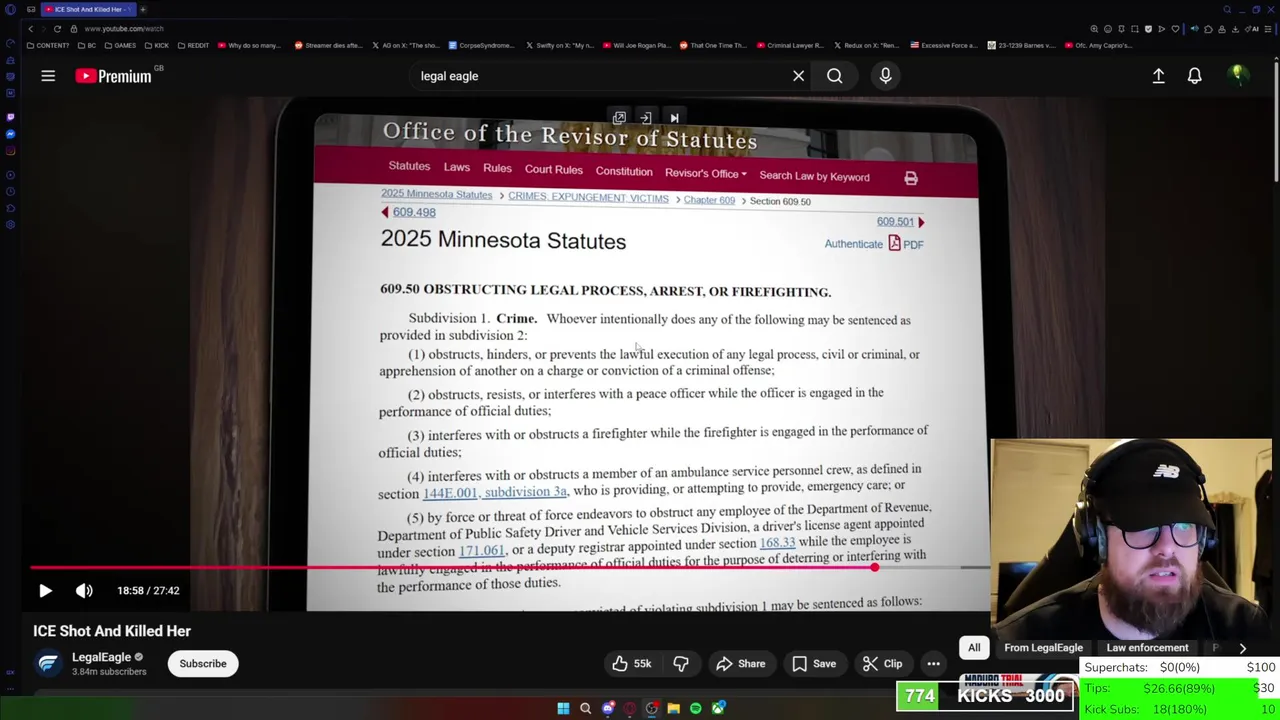Go back in browser history
The width and height of the screenshot is (1280, 720).
tap(30, 29)
